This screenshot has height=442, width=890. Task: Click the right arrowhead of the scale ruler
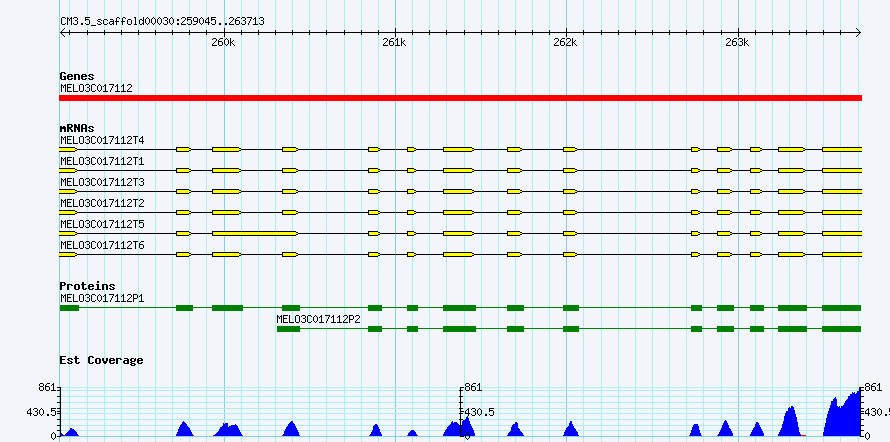858,32
